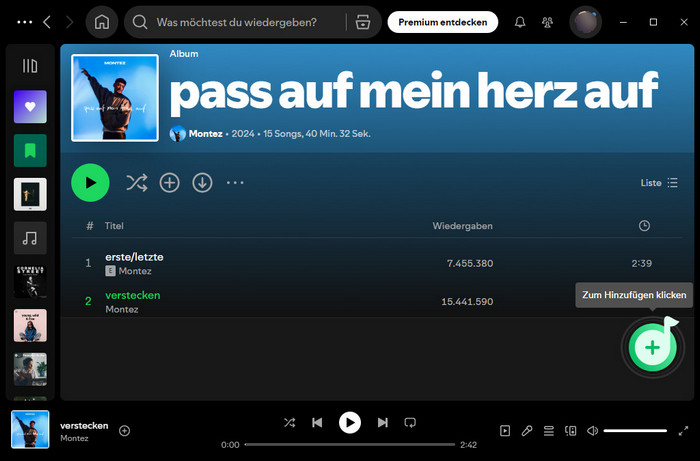700x461 pixels.
Task: Mute with the speaker icon
Action: (x=592, y=431)
